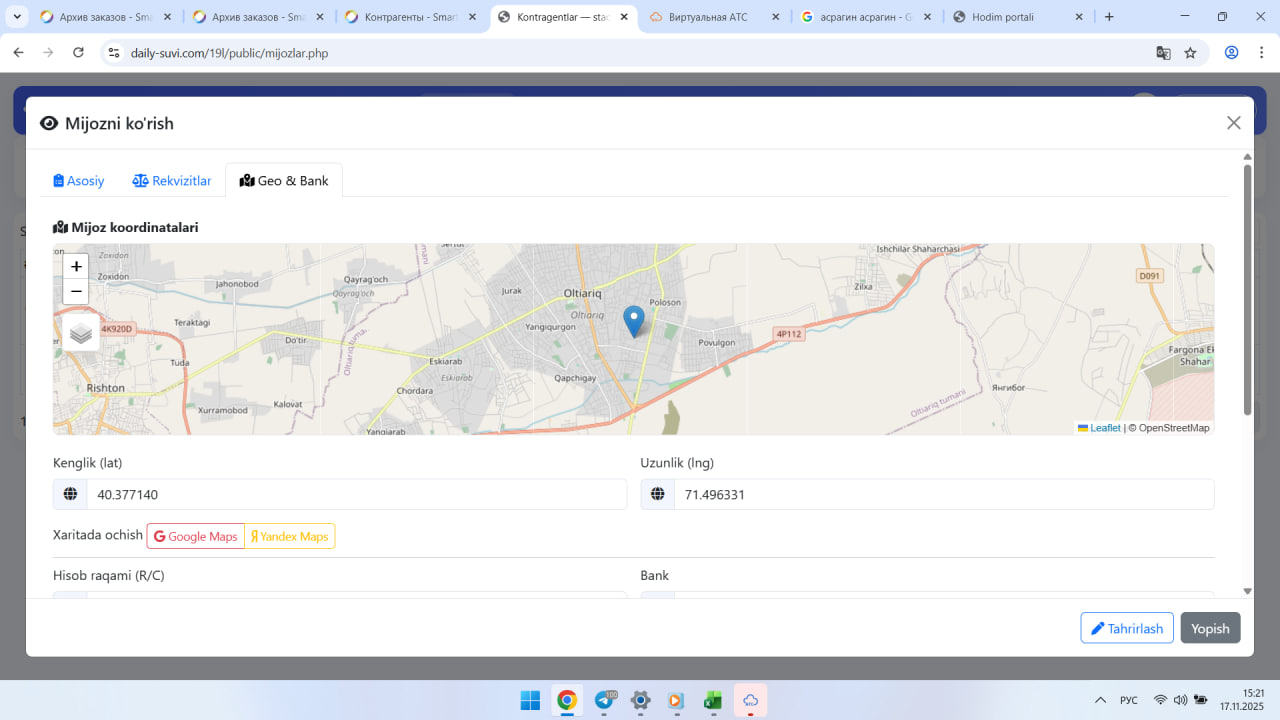Open Excel from the taskbar
The width and height of the screenshot is (1280, 720).
[x=713, y=700]
